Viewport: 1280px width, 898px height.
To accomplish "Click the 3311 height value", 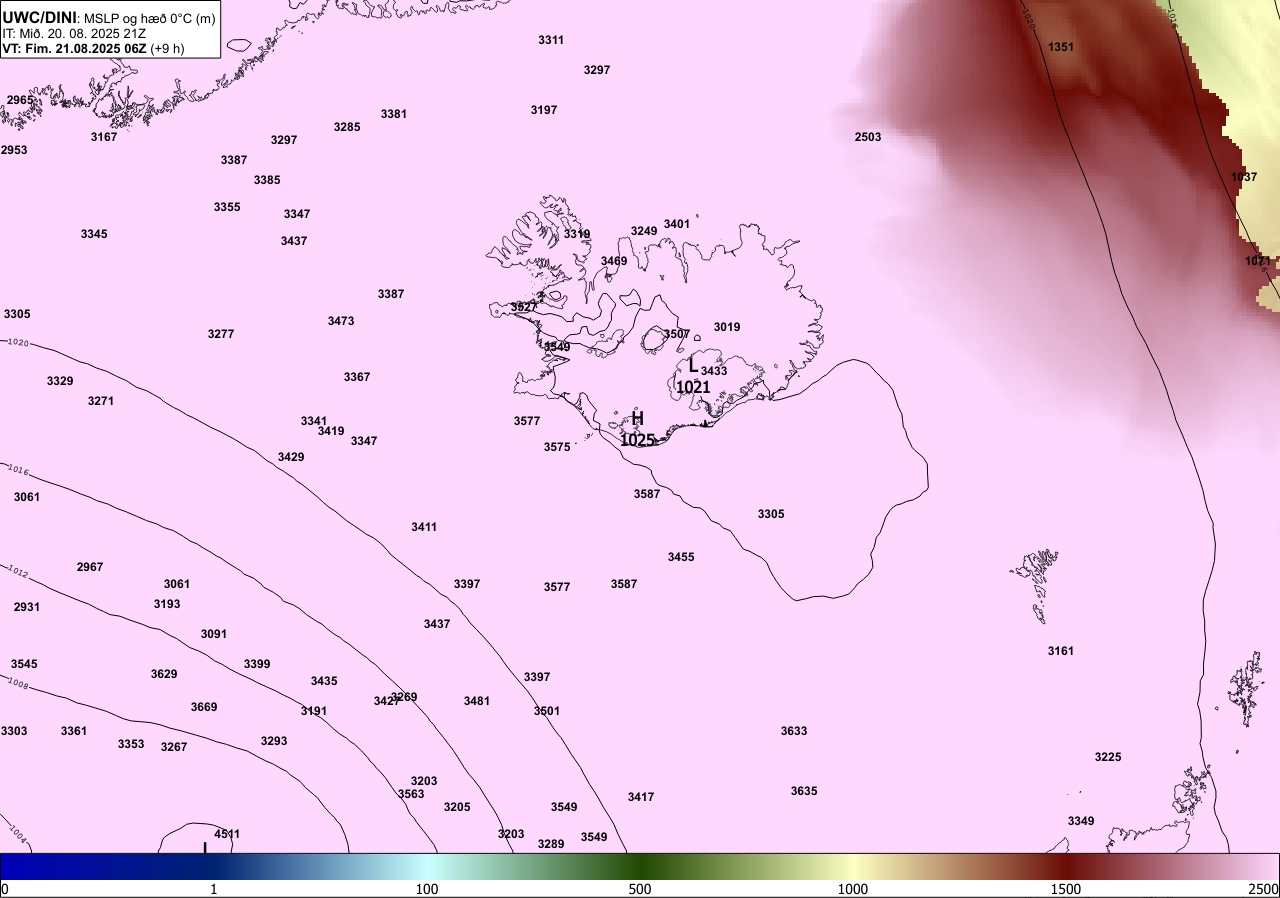I will [551, 40].
